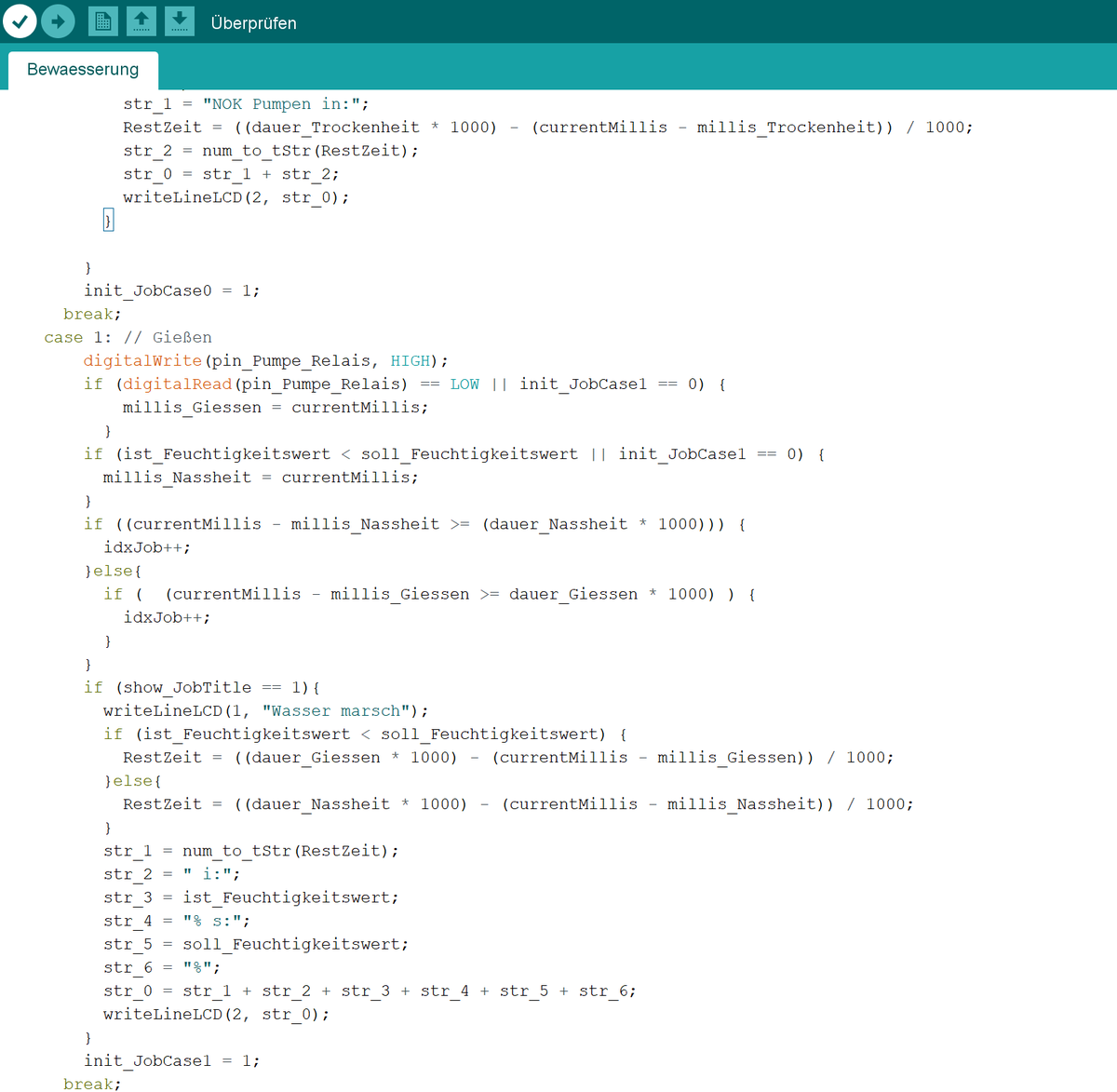
Task: Click the 'str_1 = num_to_tStr(RestZeit);' line
Action: (251, 851)
